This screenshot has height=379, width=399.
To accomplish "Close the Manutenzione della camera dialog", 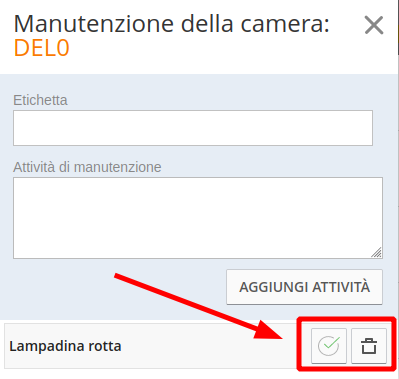I will [374, 25].
